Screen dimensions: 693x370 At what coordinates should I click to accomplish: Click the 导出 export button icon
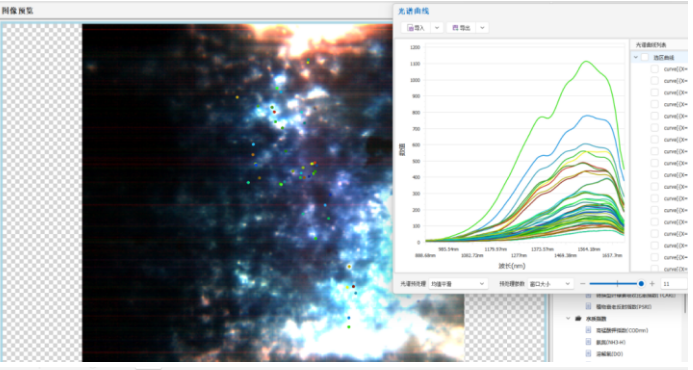[455, 28]
